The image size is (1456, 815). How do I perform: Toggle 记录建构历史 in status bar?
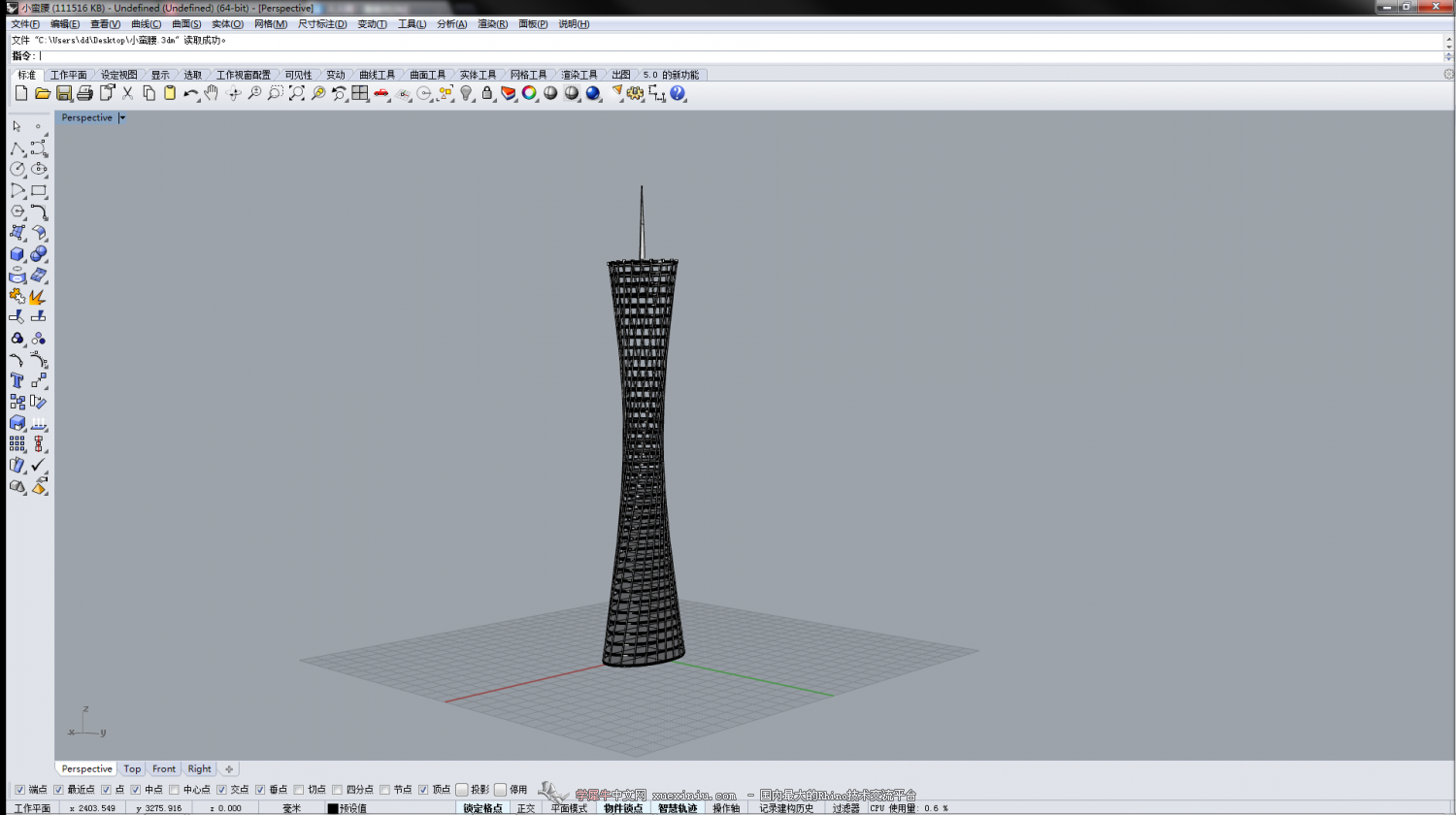point(786,808)
